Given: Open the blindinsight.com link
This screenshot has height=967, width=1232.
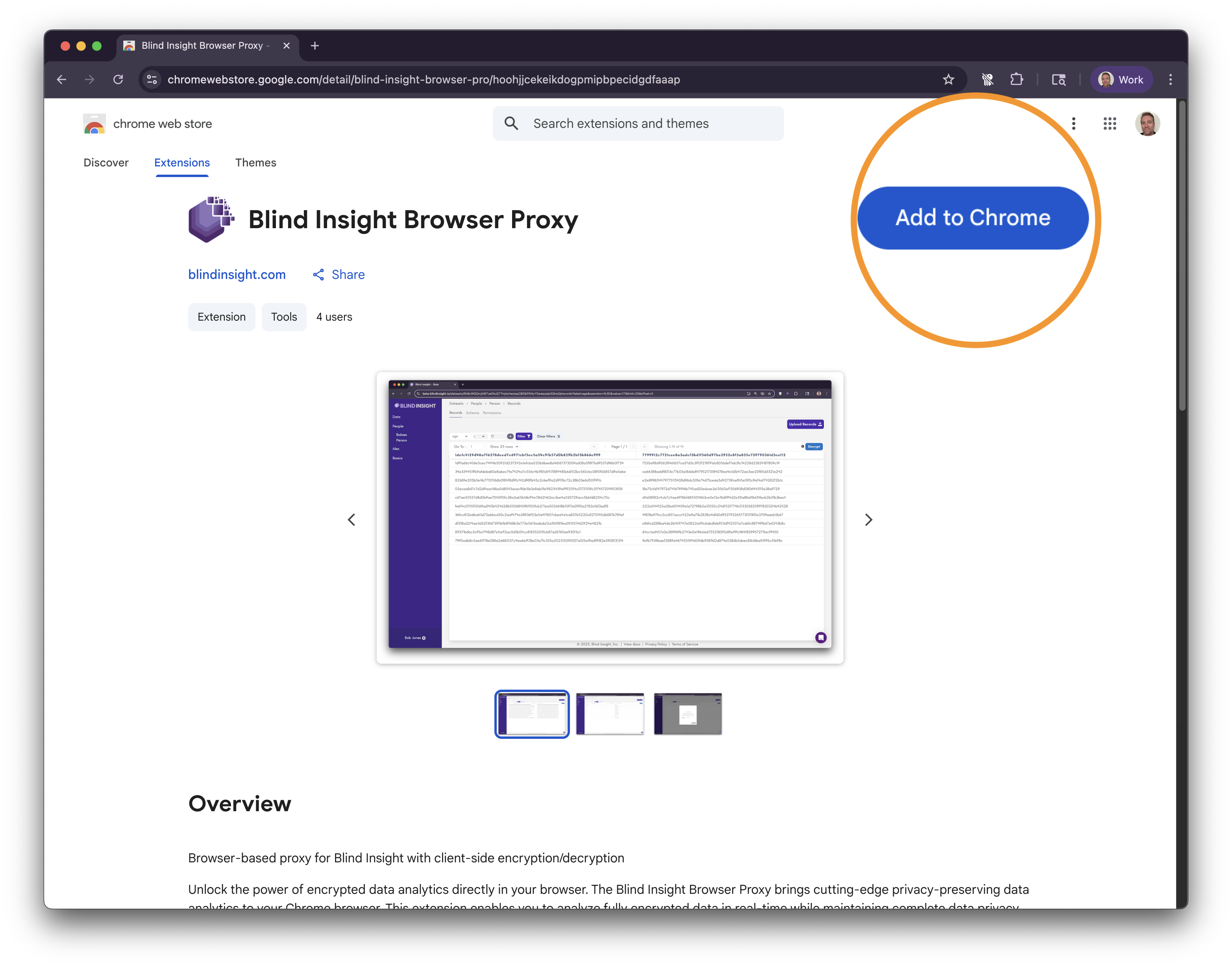Looking at the screenshot, I should coord(237,275).
